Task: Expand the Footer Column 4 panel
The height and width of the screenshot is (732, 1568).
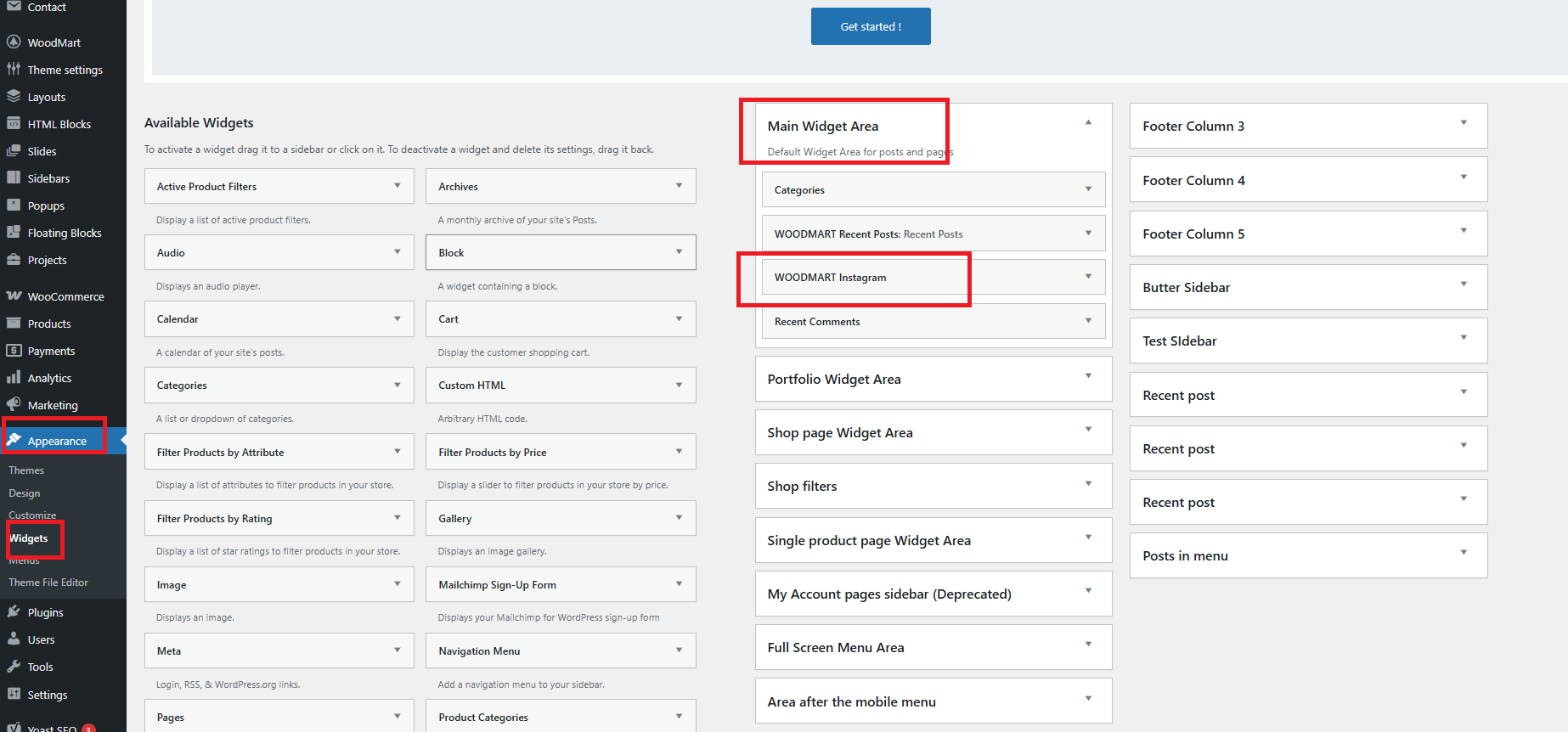Action: point(1464,177)
